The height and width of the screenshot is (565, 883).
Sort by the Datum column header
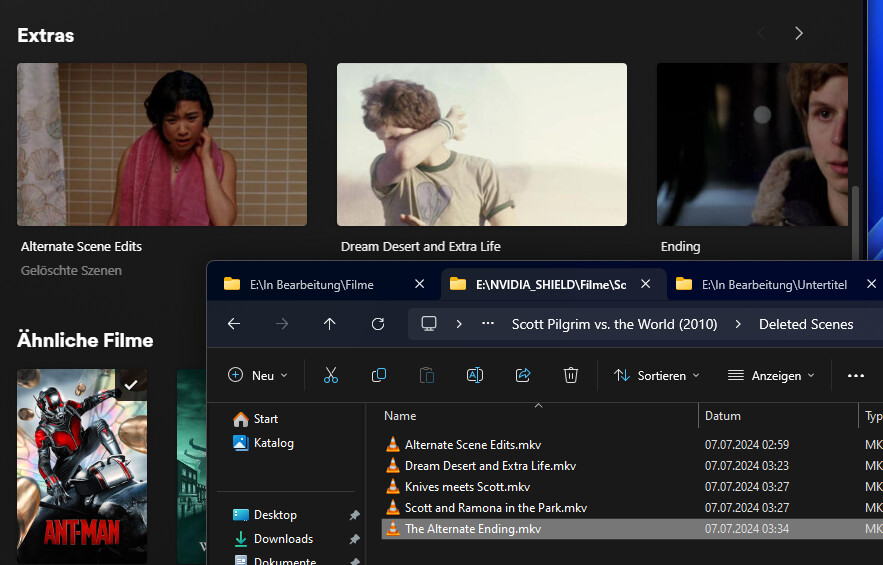coord(723,416)
